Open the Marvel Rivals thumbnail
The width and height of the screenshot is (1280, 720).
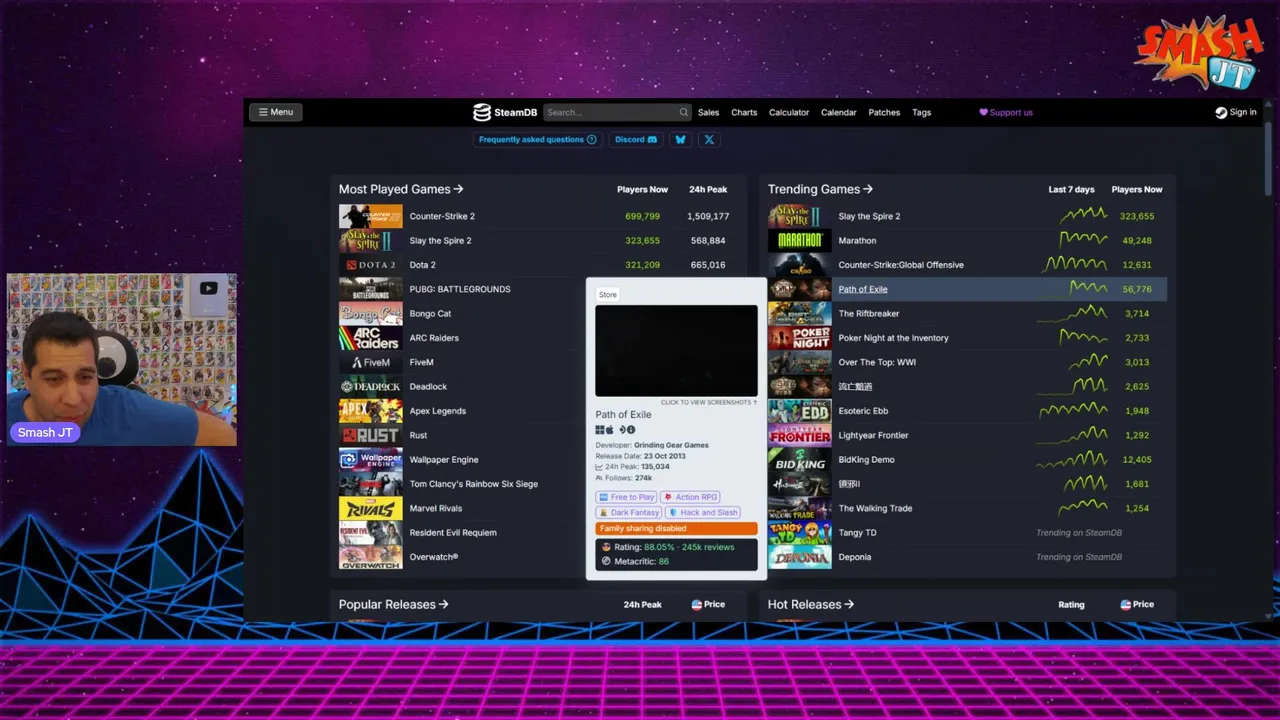click(x=370, y=508)
